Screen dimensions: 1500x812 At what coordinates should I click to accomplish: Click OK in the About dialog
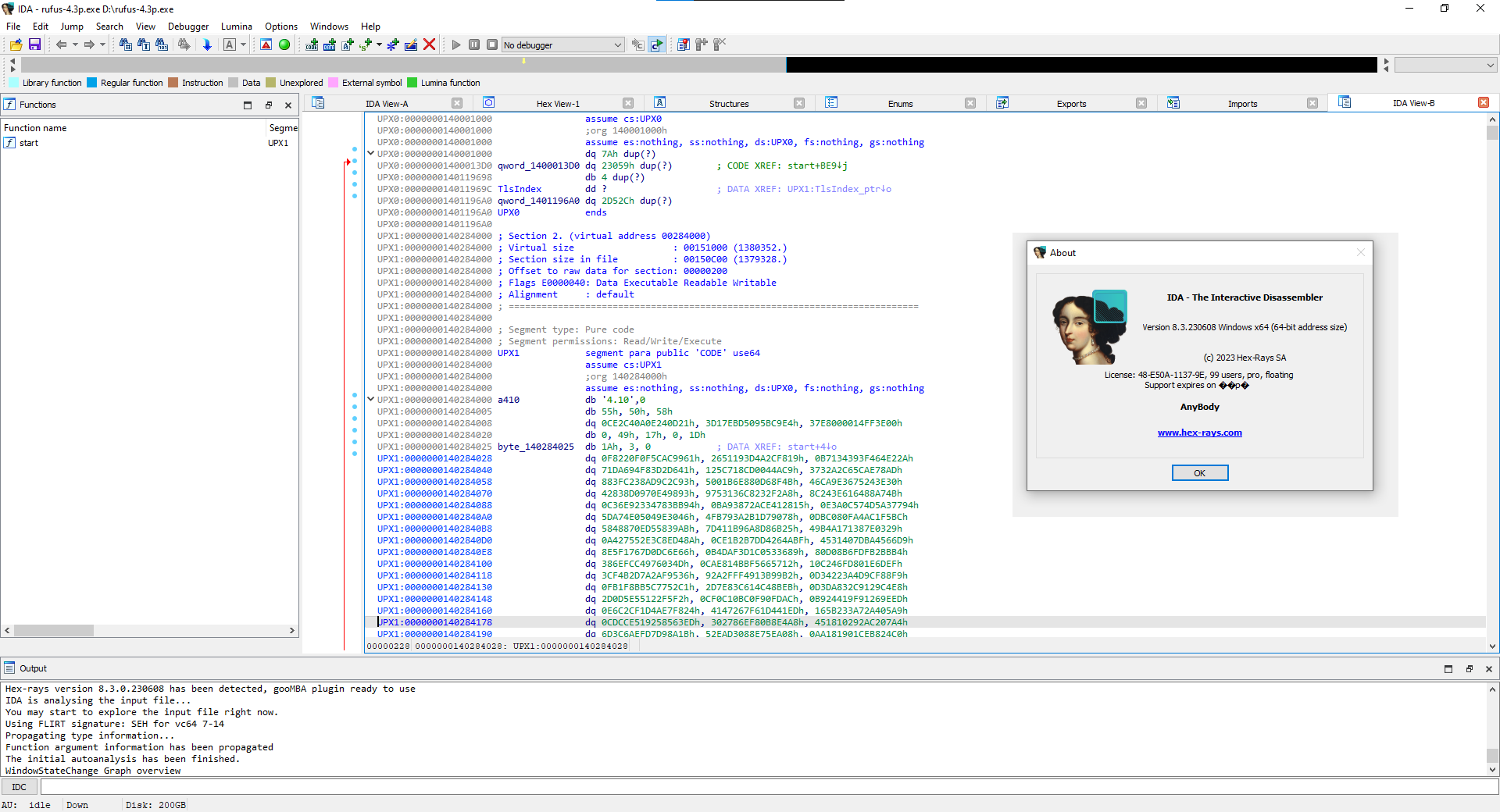click(x=1200, y=473)
